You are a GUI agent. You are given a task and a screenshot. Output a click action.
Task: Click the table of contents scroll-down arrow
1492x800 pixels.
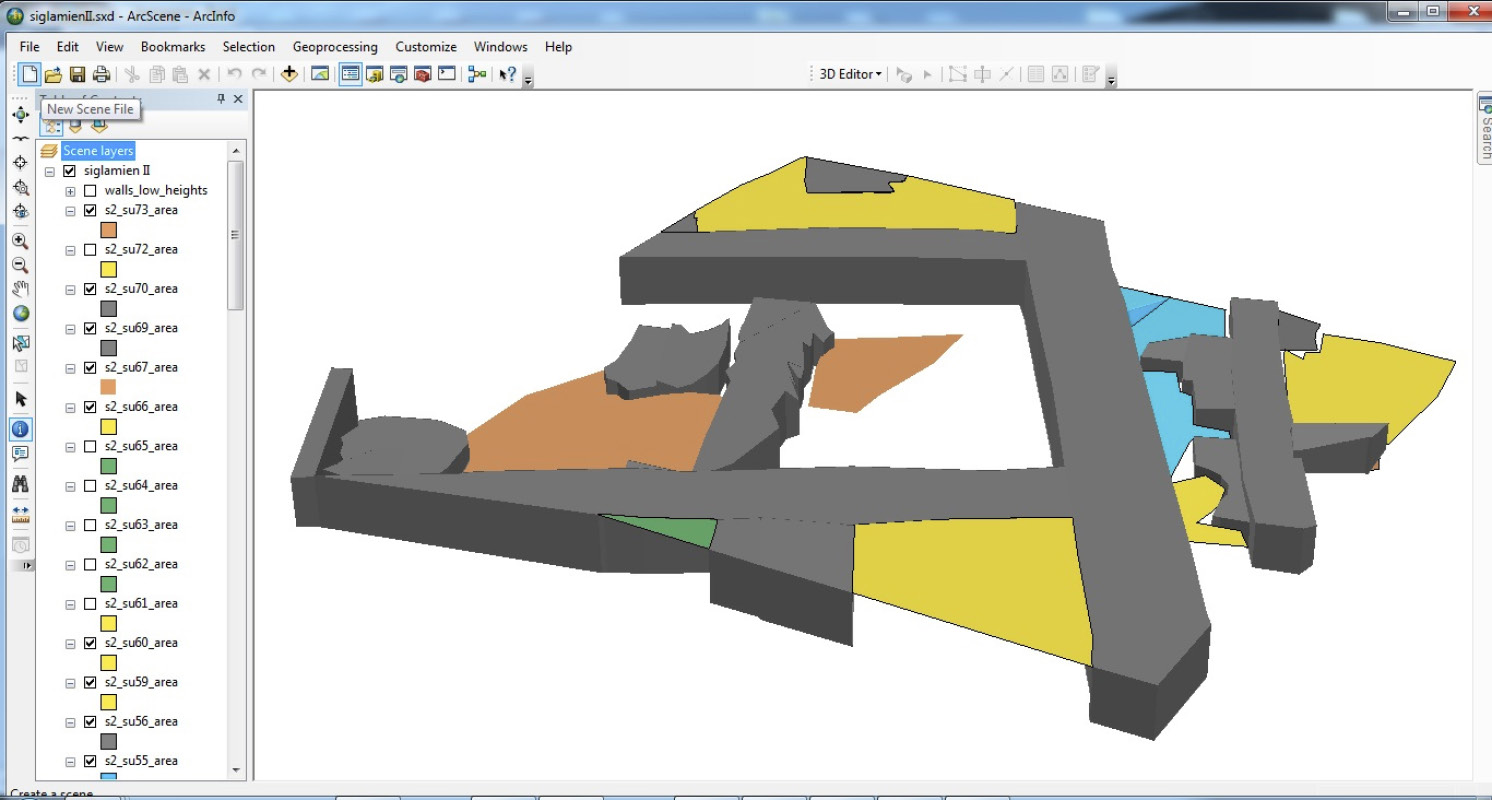(237, 770)
